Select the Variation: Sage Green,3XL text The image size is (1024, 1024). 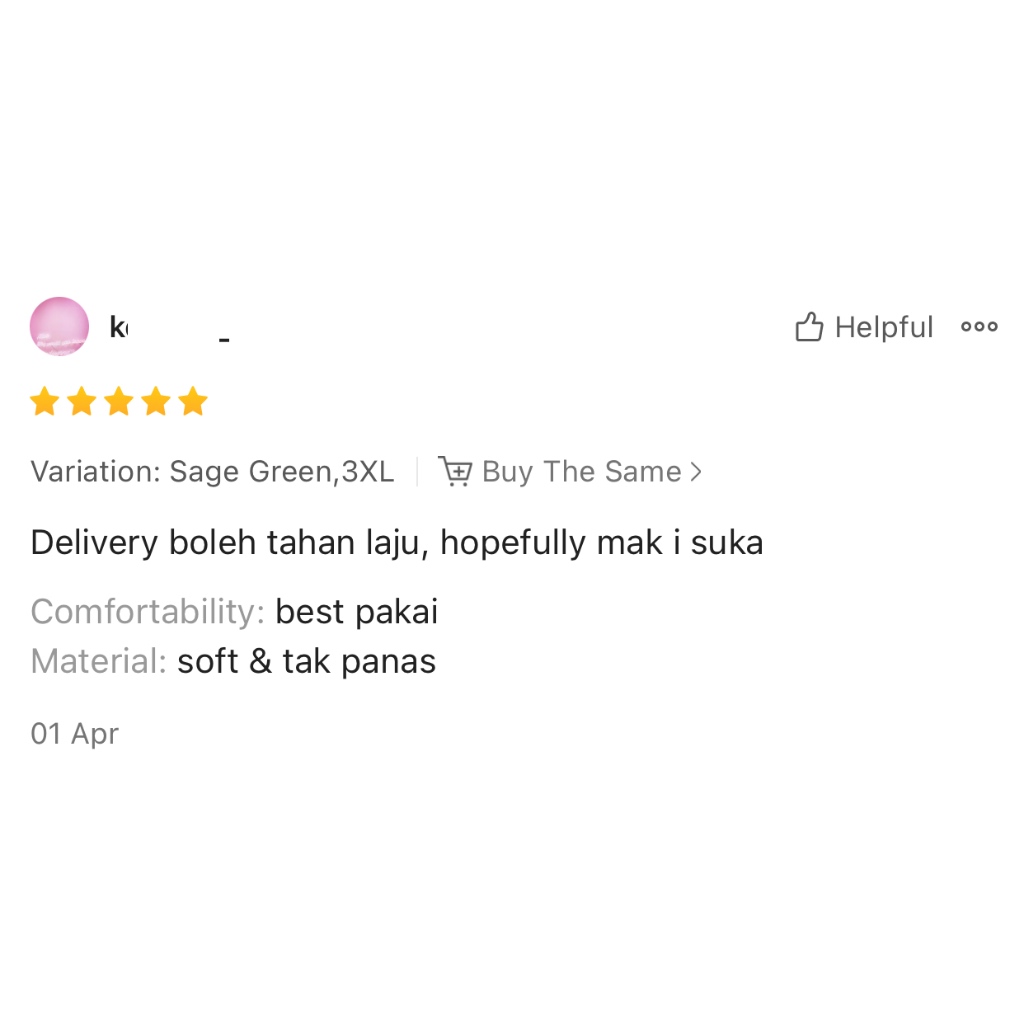coord(212,472)
